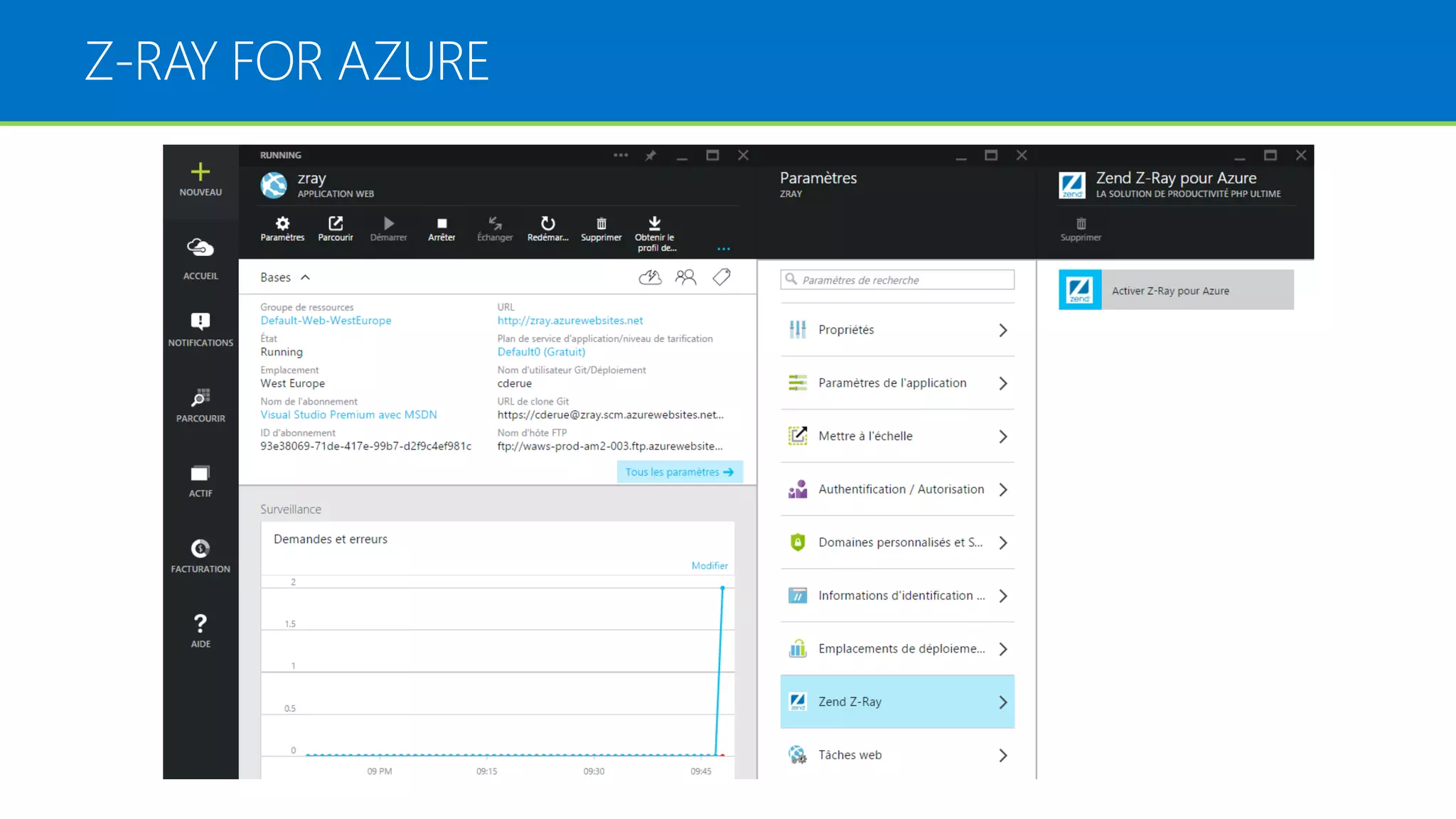Click Modifier on the Demandes et erreurs chart
Viewport: 1456px width, 819px height.
click(710, 566)
